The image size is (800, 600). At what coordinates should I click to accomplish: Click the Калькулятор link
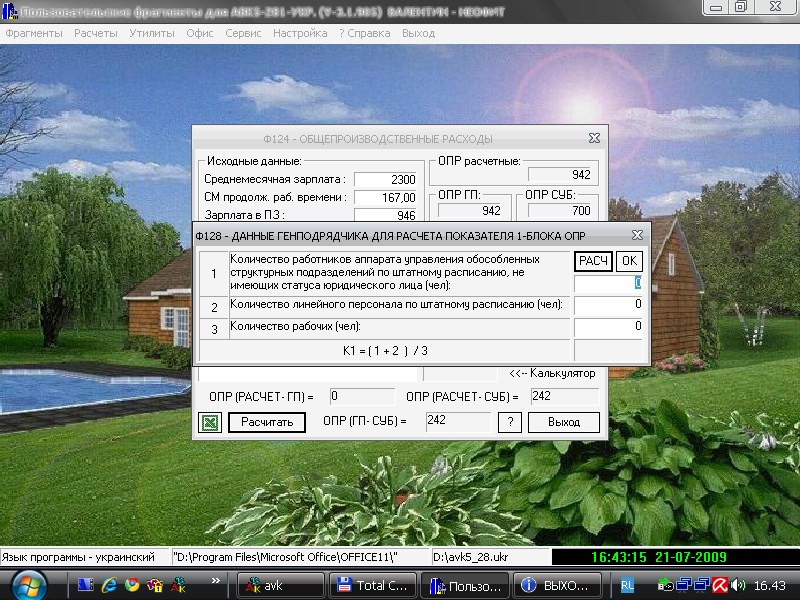point(552,373)
